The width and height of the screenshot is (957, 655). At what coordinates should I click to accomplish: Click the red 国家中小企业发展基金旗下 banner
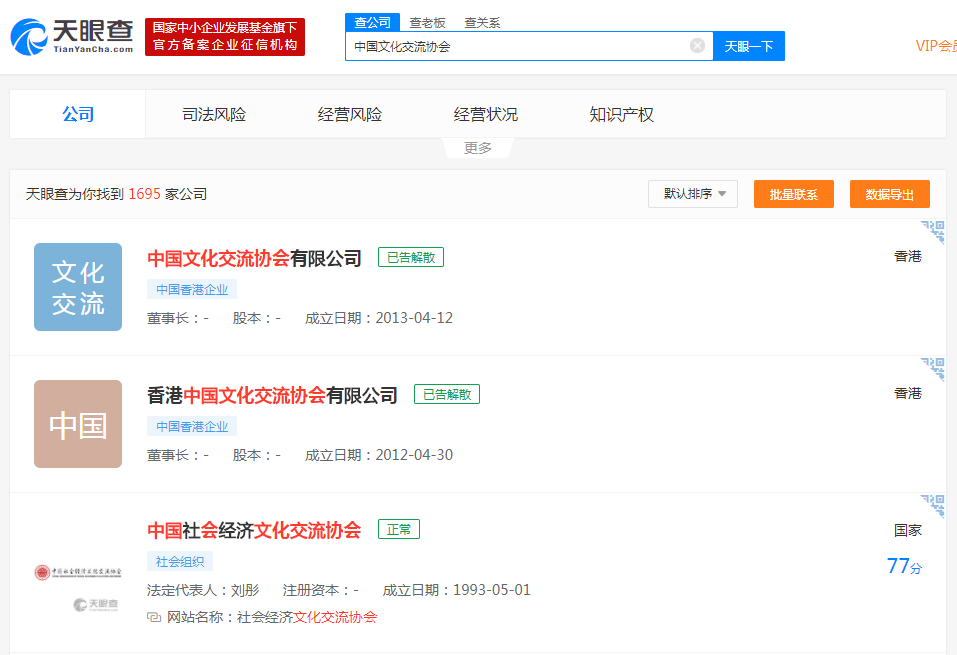pyautogui.click(x=225, y=37)
